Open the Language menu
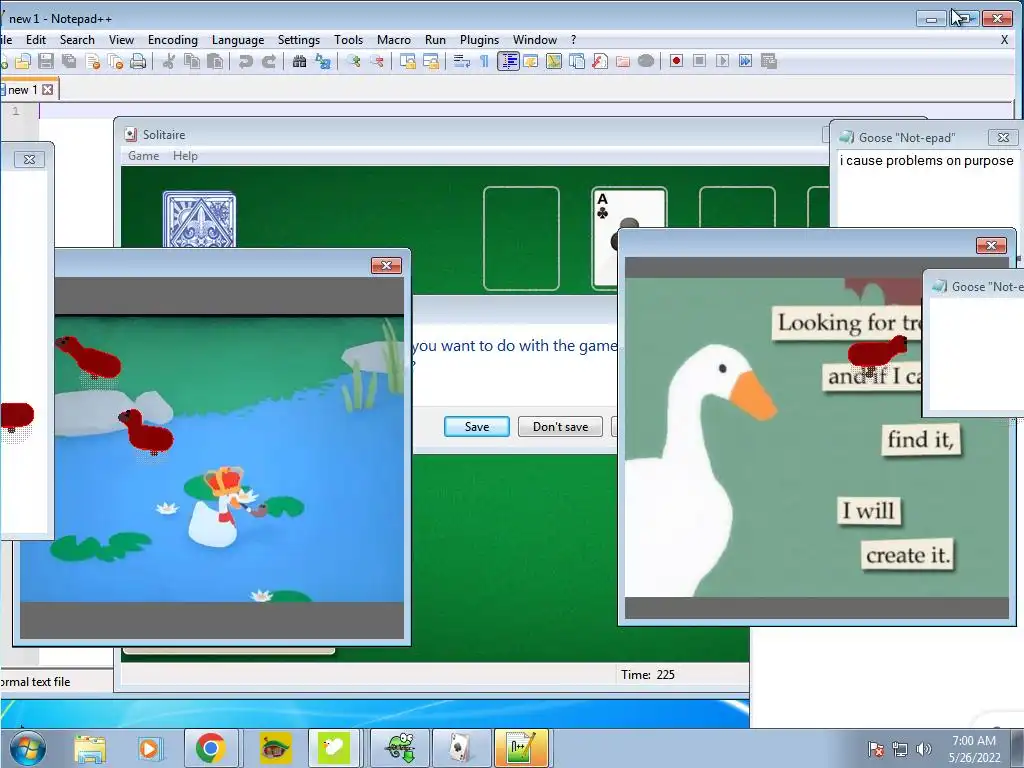 point(238,40)
